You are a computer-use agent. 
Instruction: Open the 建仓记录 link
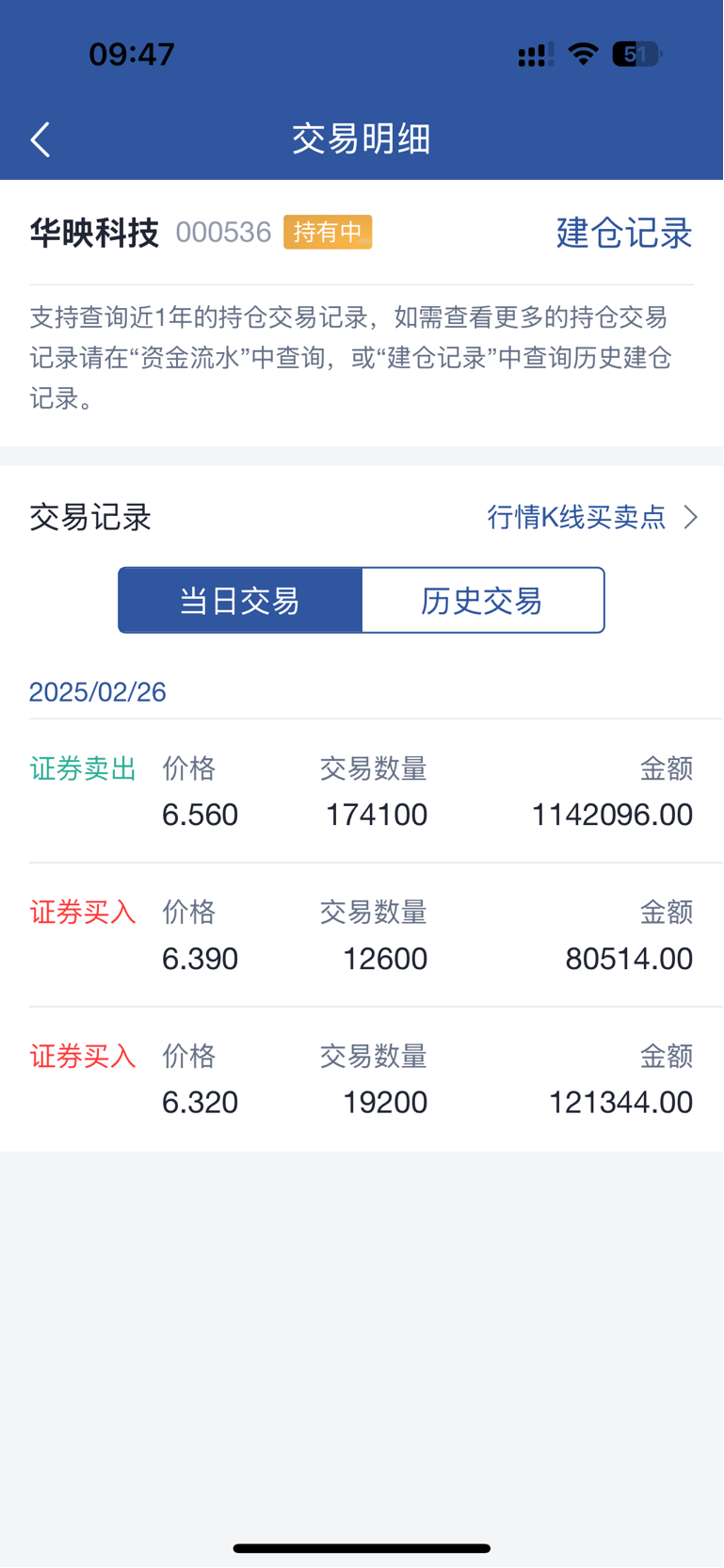(624, 233)
